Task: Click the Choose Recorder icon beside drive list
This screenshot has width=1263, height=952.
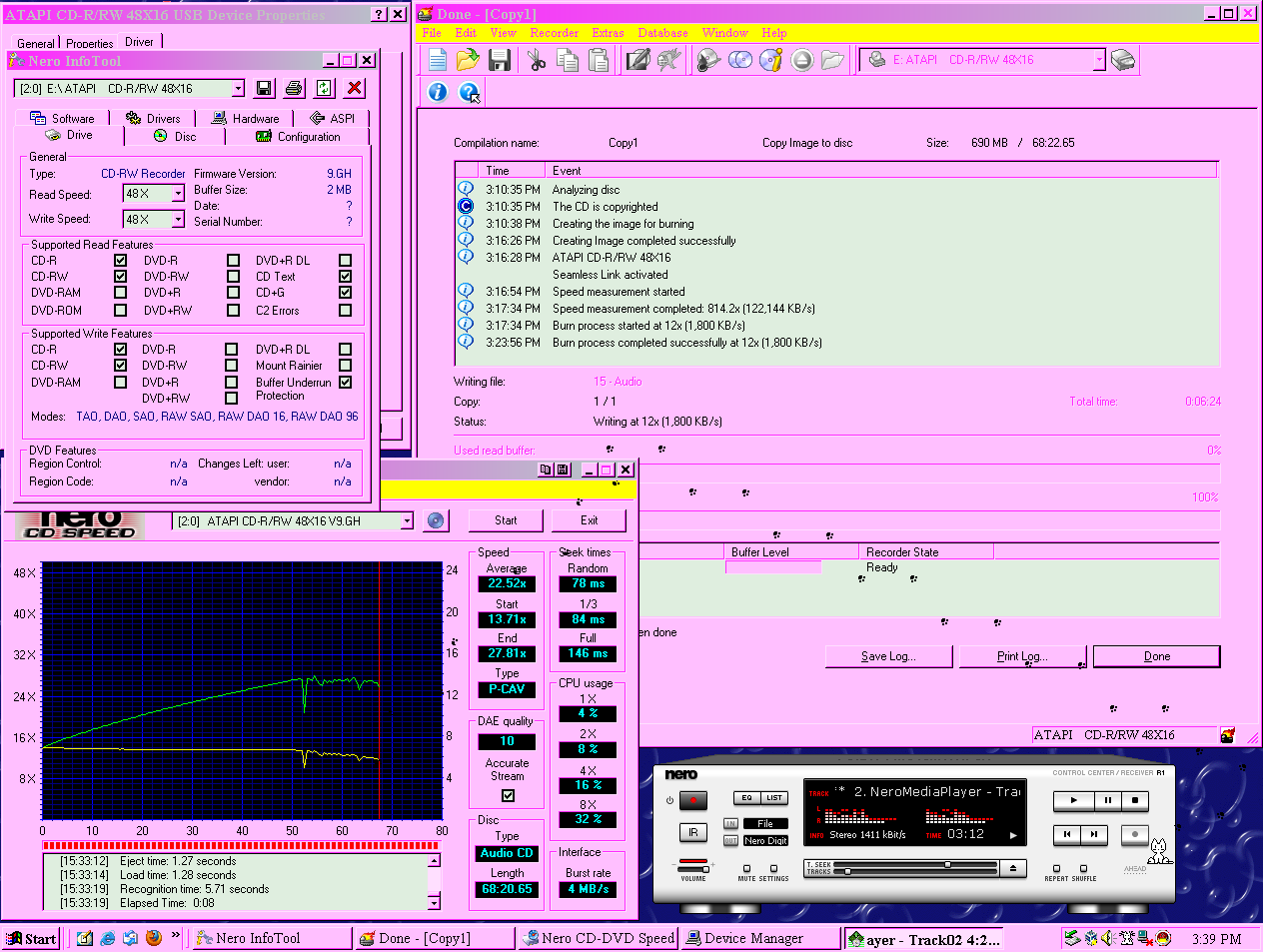Action: tap(1123, 60)
